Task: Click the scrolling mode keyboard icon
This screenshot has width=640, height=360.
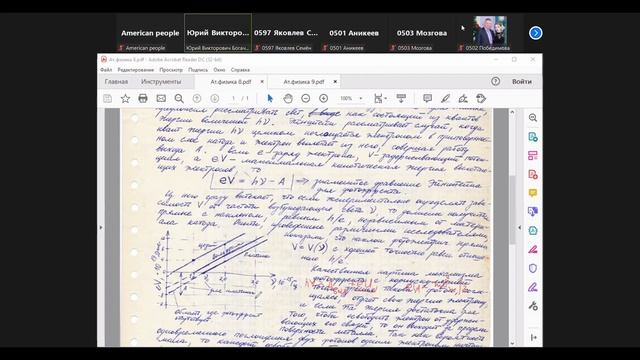Action: click(x=401, y=98)
